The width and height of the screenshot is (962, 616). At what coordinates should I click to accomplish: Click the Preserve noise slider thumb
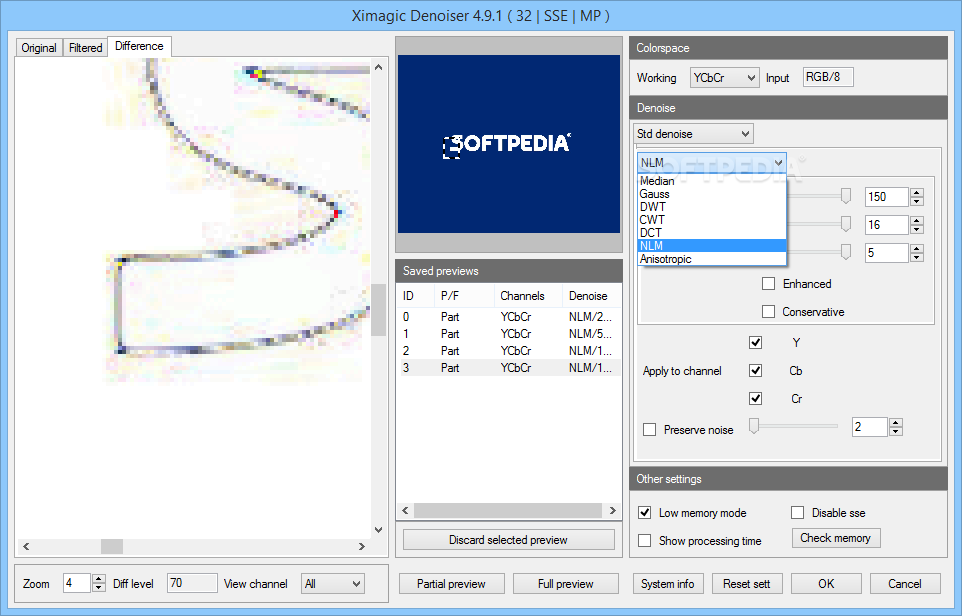(754, 426)
